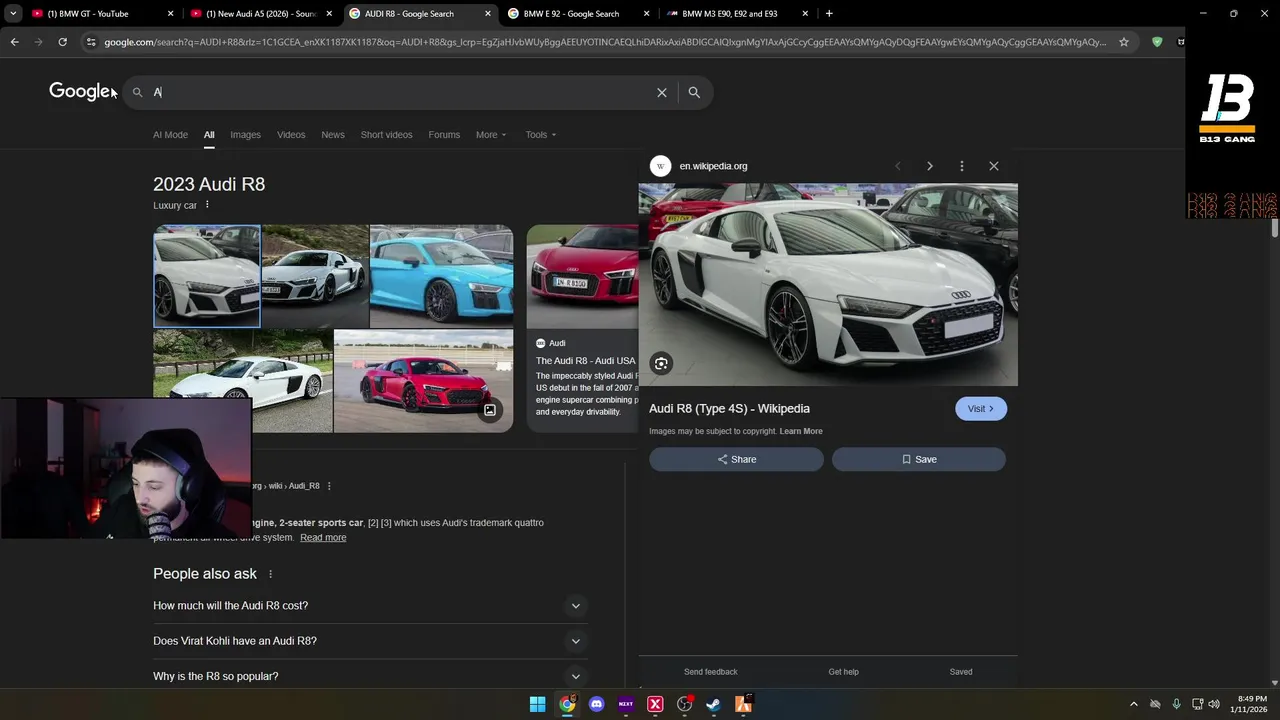The width and height of the screenshot is (1280, 720).
Task: Click the Visit button
Action: (x=981, y=408)
